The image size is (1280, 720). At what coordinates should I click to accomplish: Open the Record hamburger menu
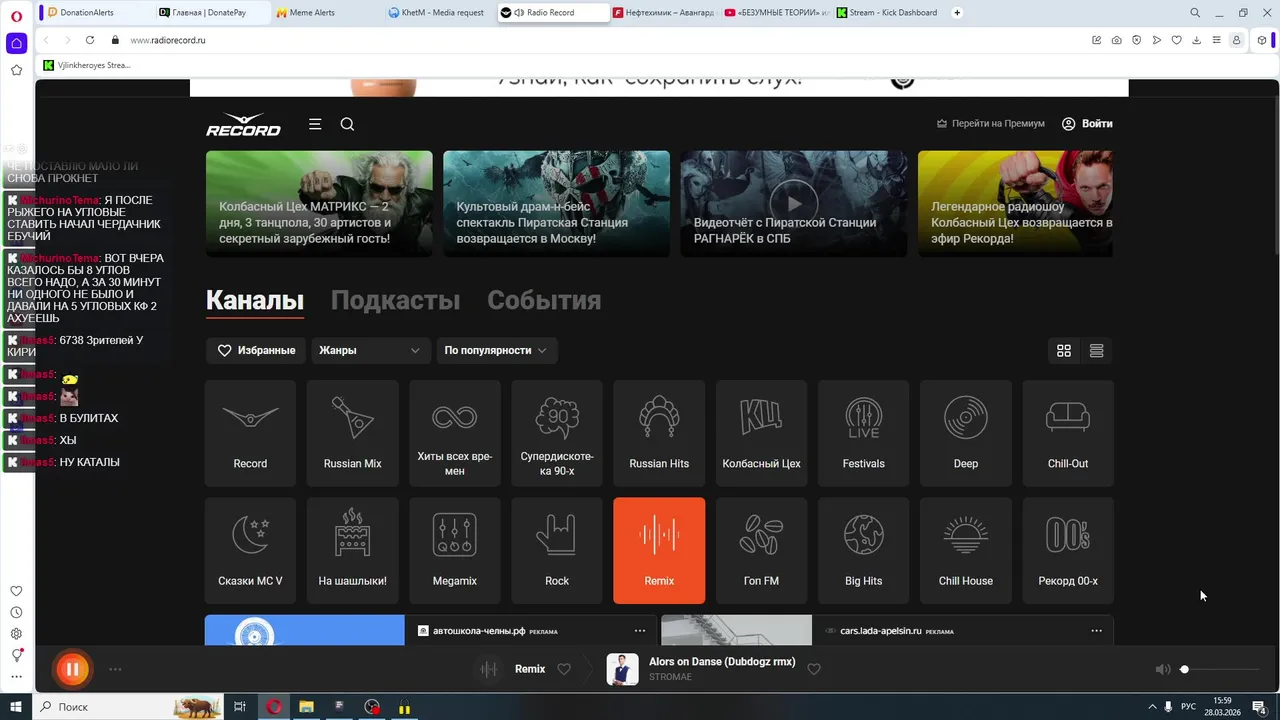(315, 124)
